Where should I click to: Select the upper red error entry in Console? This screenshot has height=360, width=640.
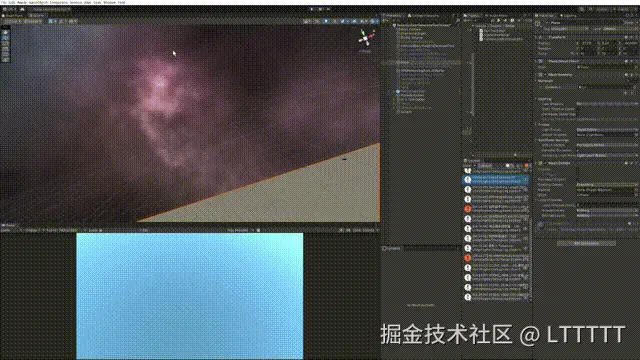pos(496,209)
